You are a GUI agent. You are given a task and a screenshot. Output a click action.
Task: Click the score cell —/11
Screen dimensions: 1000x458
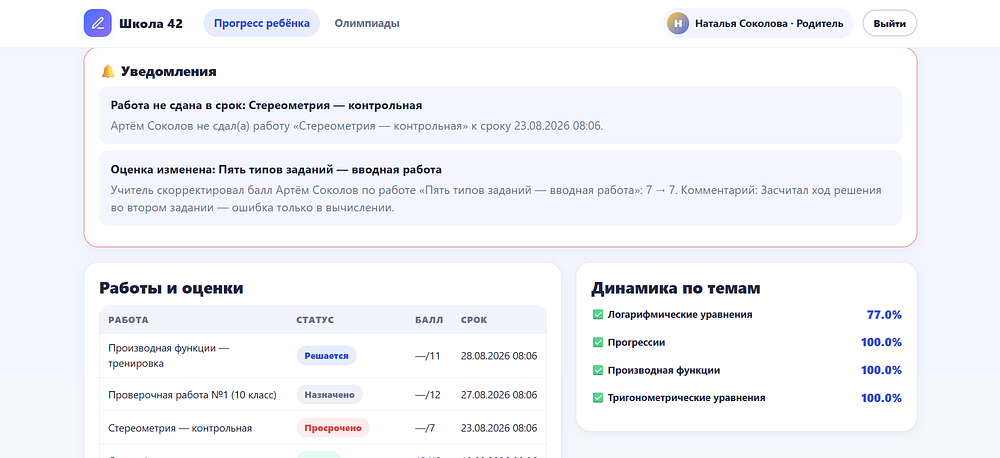[428, 356]
